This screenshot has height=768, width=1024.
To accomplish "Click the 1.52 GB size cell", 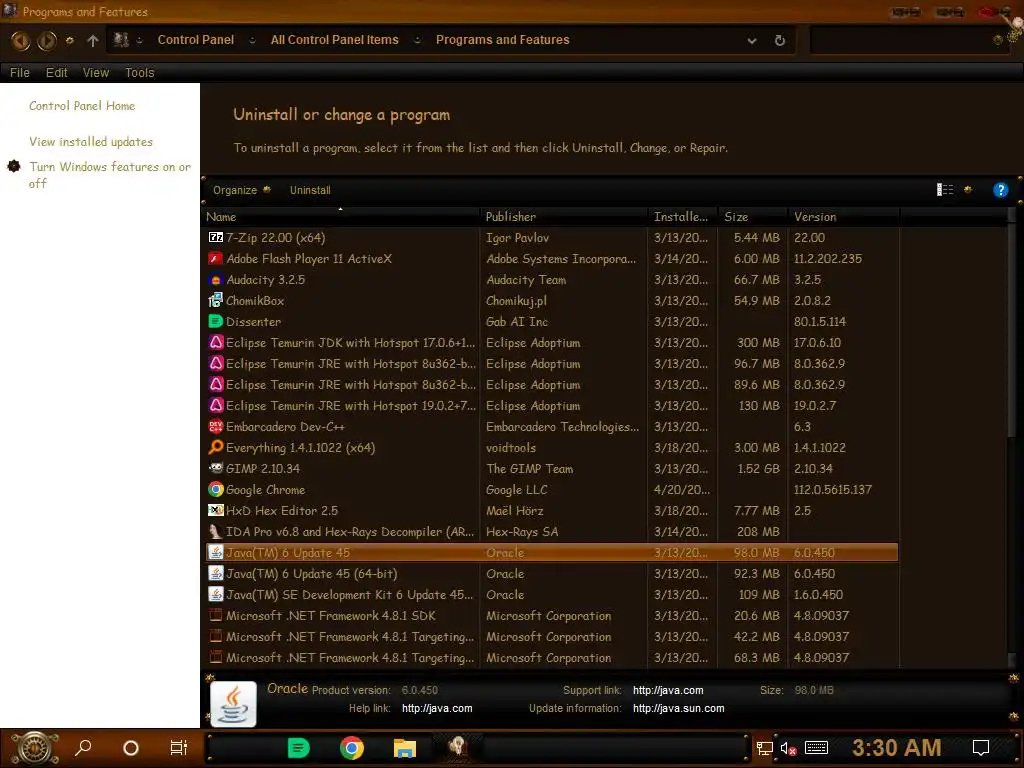I will click(x=758, y=468).
